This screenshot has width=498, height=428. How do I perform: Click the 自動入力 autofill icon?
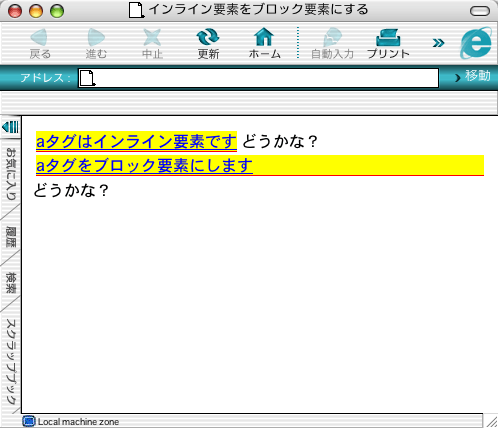pyautogui.click(x=332, y=37)
